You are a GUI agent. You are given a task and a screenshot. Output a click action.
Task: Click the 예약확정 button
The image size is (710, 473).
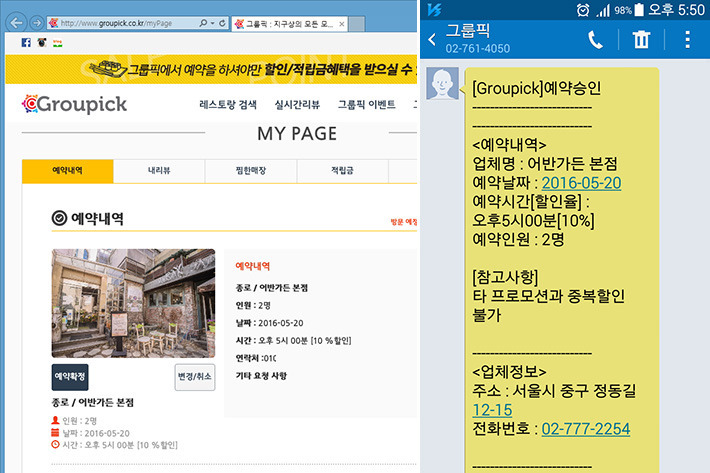pos(70,377)
